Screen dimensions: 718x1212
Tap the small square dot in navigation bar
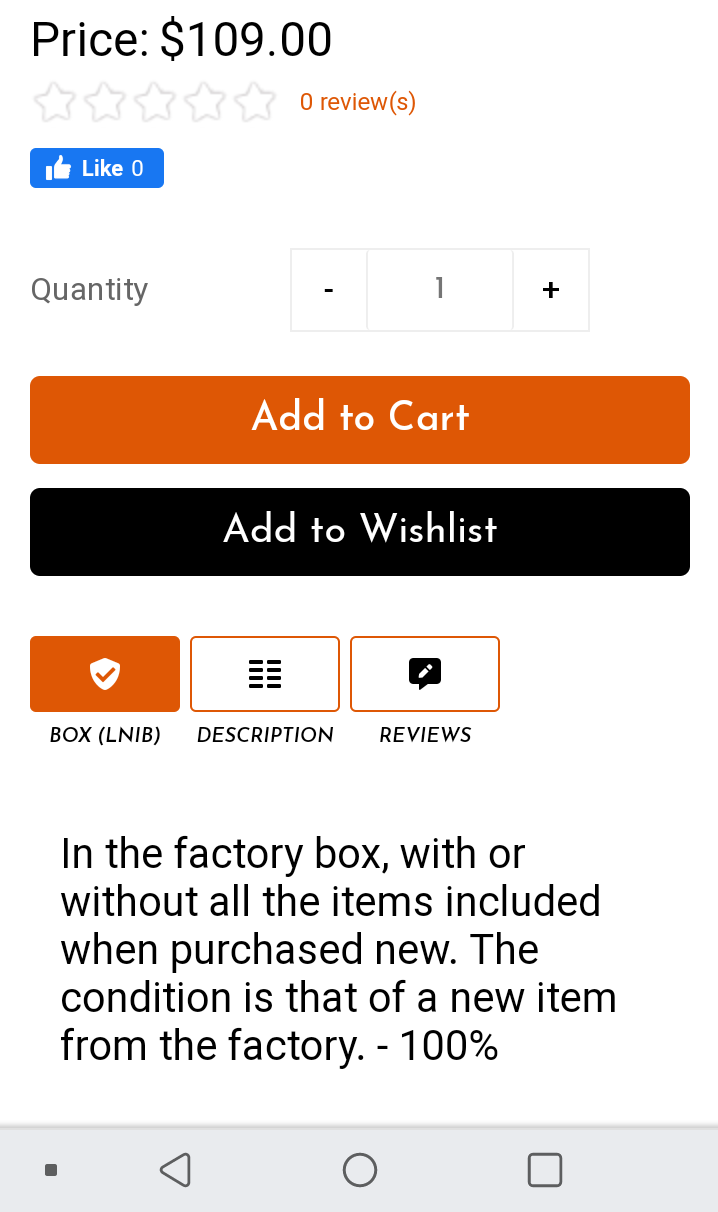pos(51,1169)
